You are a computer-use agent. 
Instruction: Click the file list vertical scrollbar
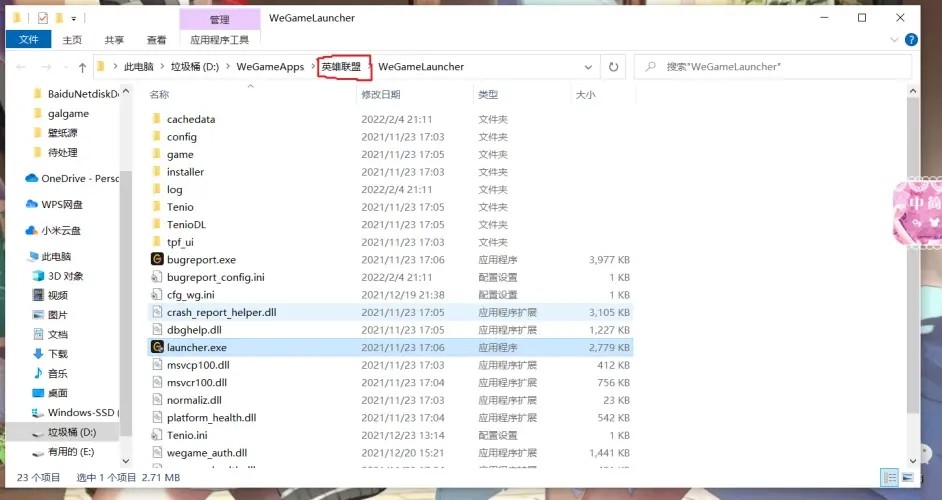pyautogui.click(x=913, y=255)
